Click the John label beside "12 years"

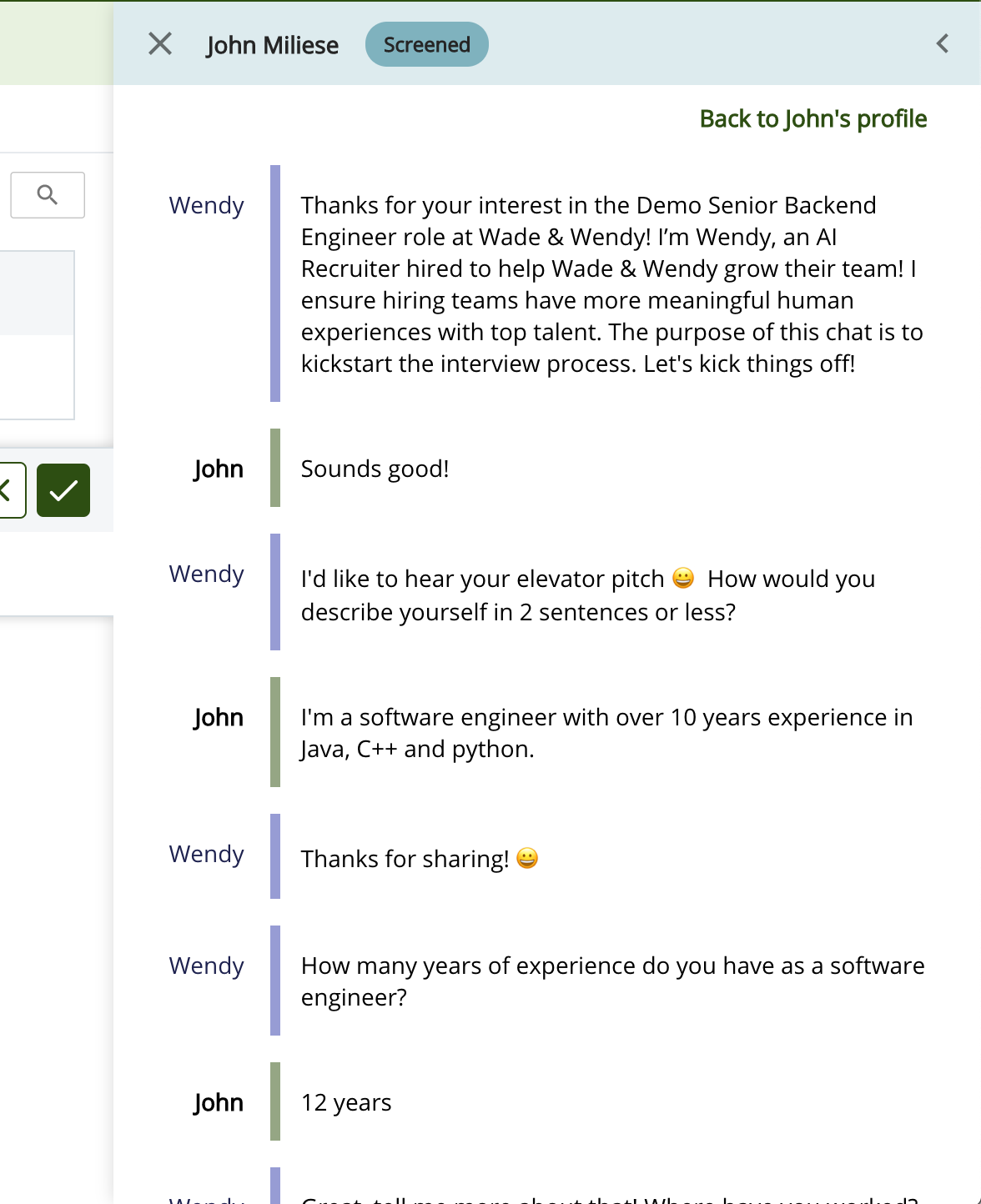[x=219, y=1102]
